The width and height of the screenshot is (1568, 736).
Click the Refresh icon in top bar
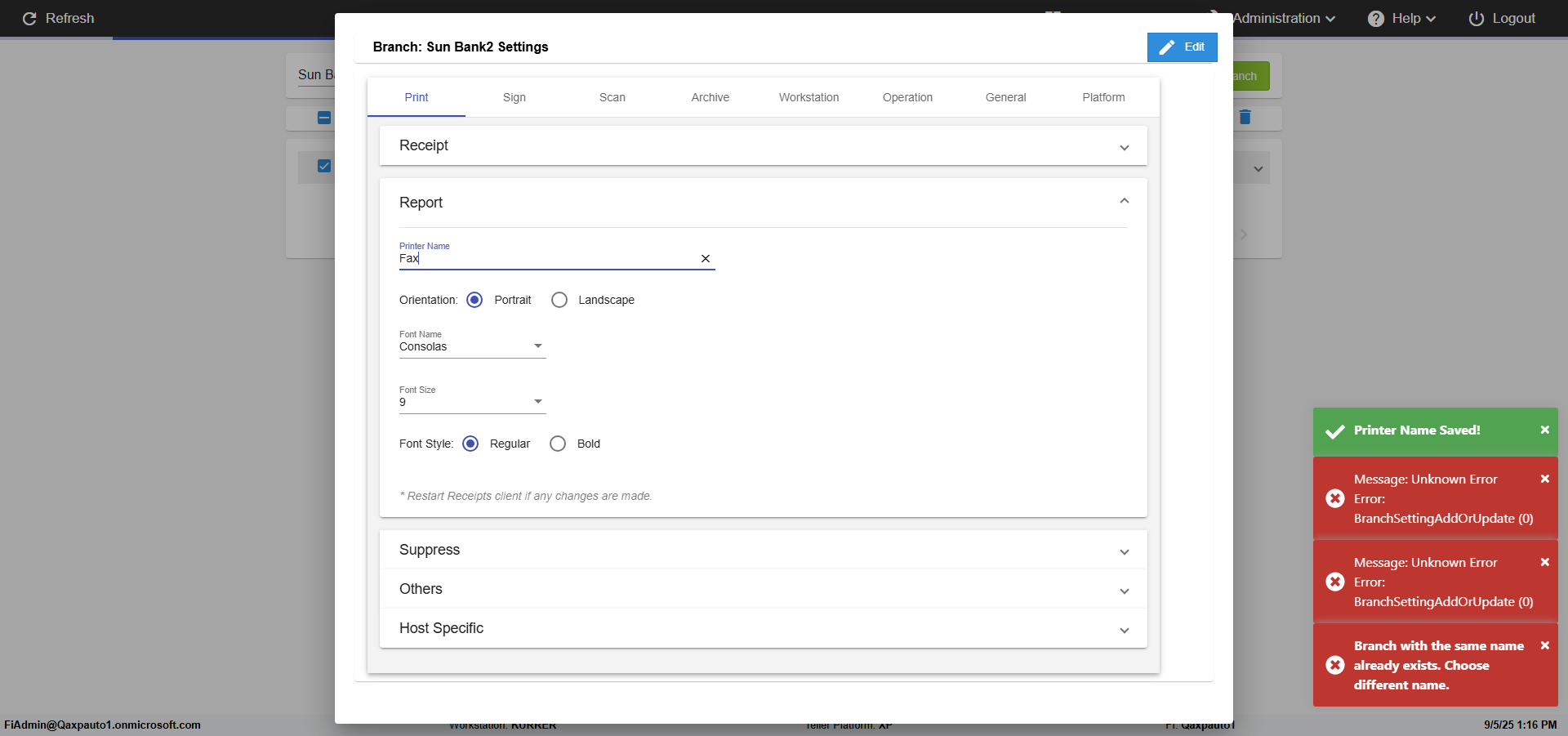point(29,19)
